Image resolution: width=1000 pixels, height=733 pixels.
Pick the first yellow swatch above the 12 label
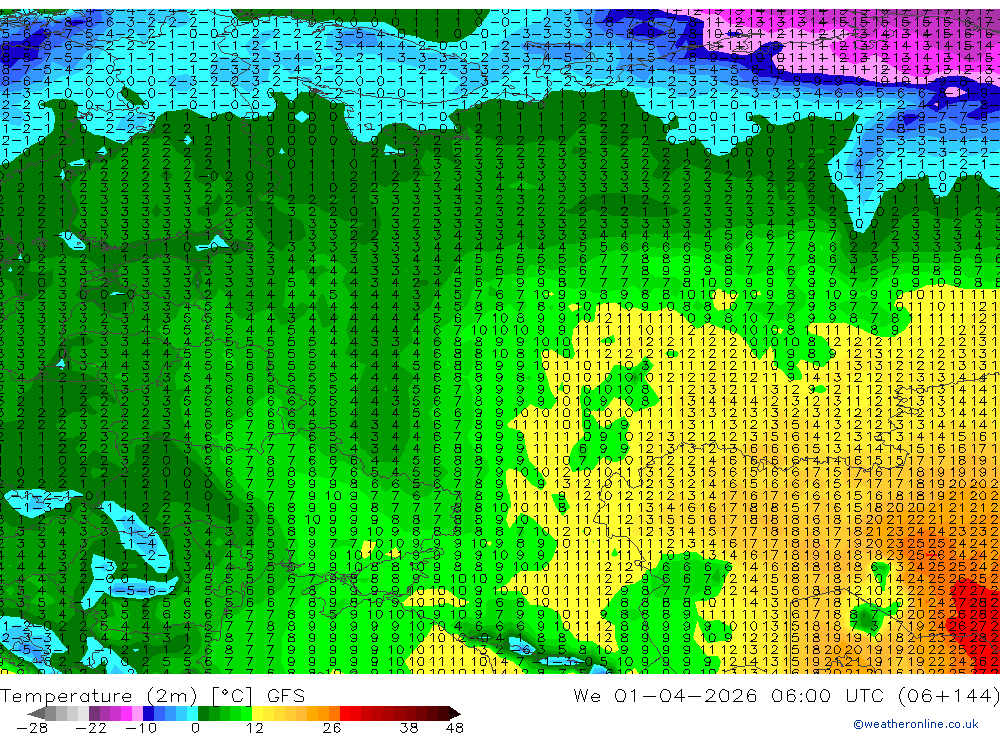pyautogui.click(x=257, y=713)
